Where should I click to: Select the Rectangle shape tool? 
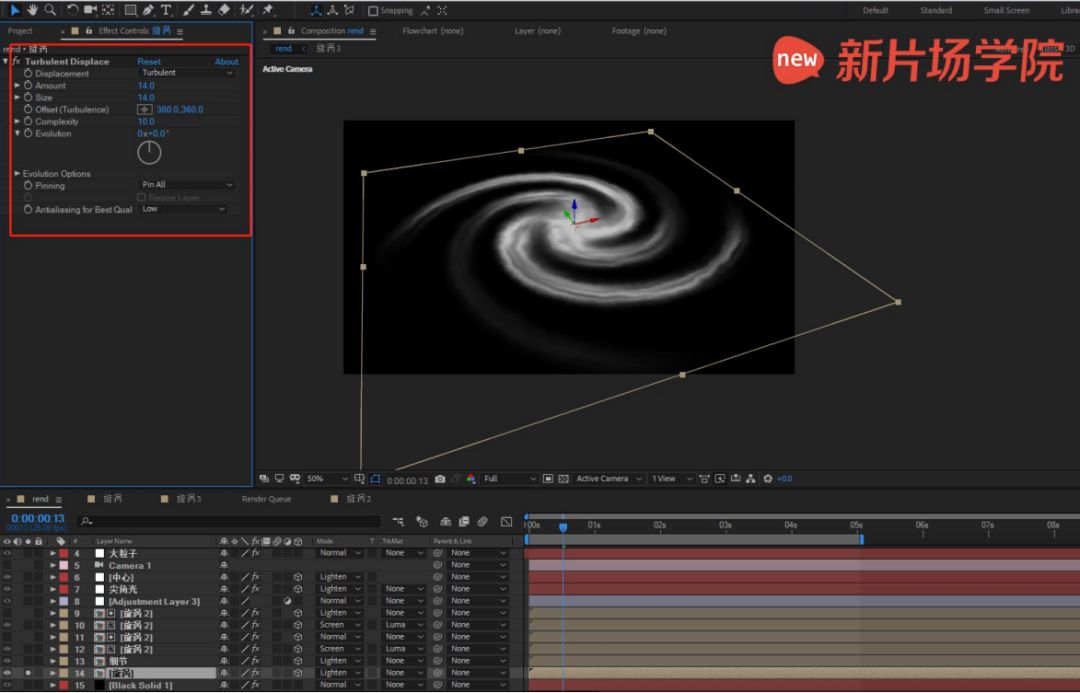(130, 10)
